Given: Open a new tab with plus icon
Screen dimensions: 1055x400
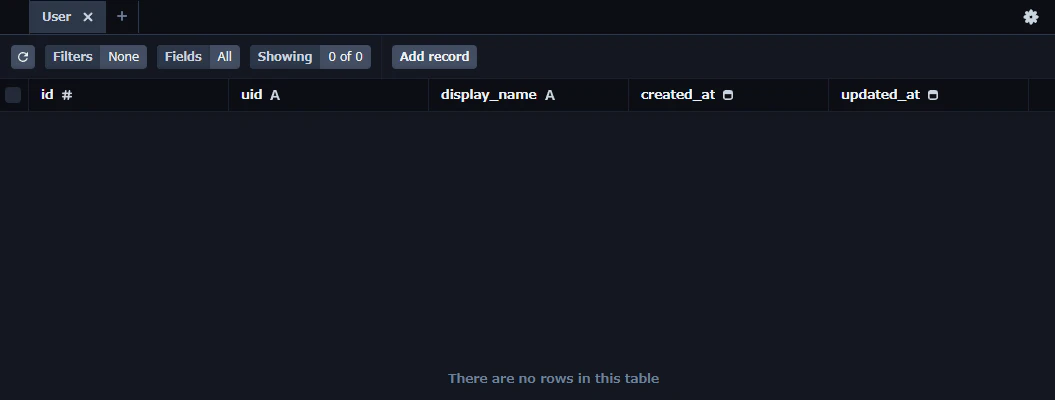Looking at the screenshot, I should [122, 17].
